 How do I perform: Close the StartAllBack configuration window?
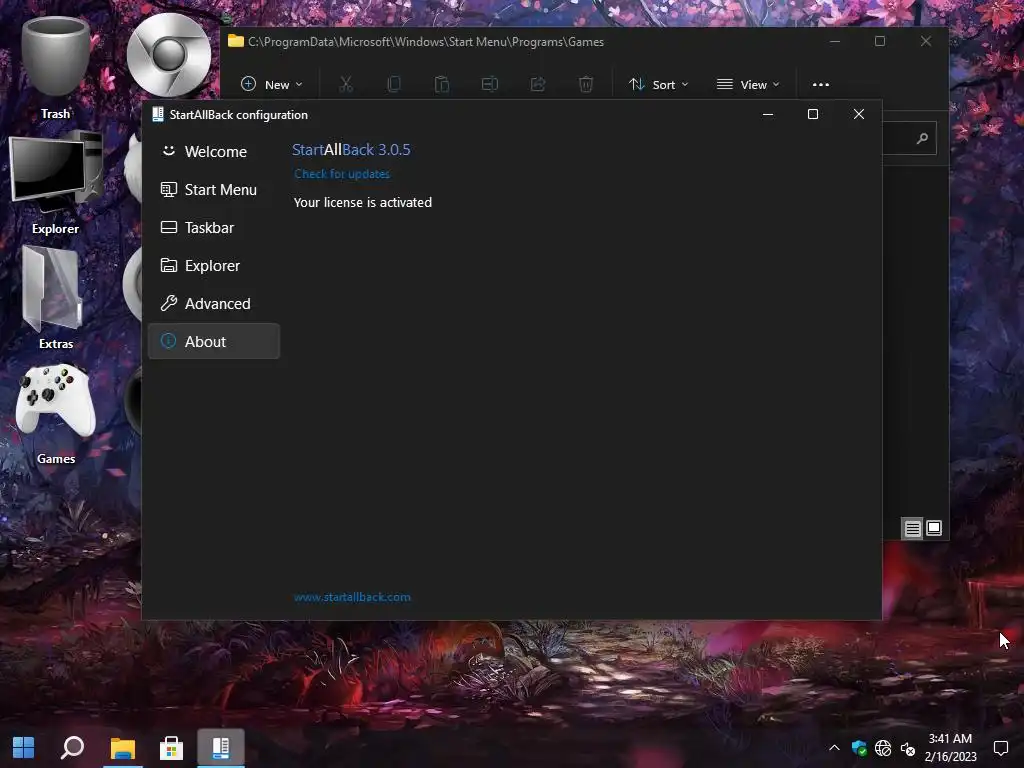point(859,114)
